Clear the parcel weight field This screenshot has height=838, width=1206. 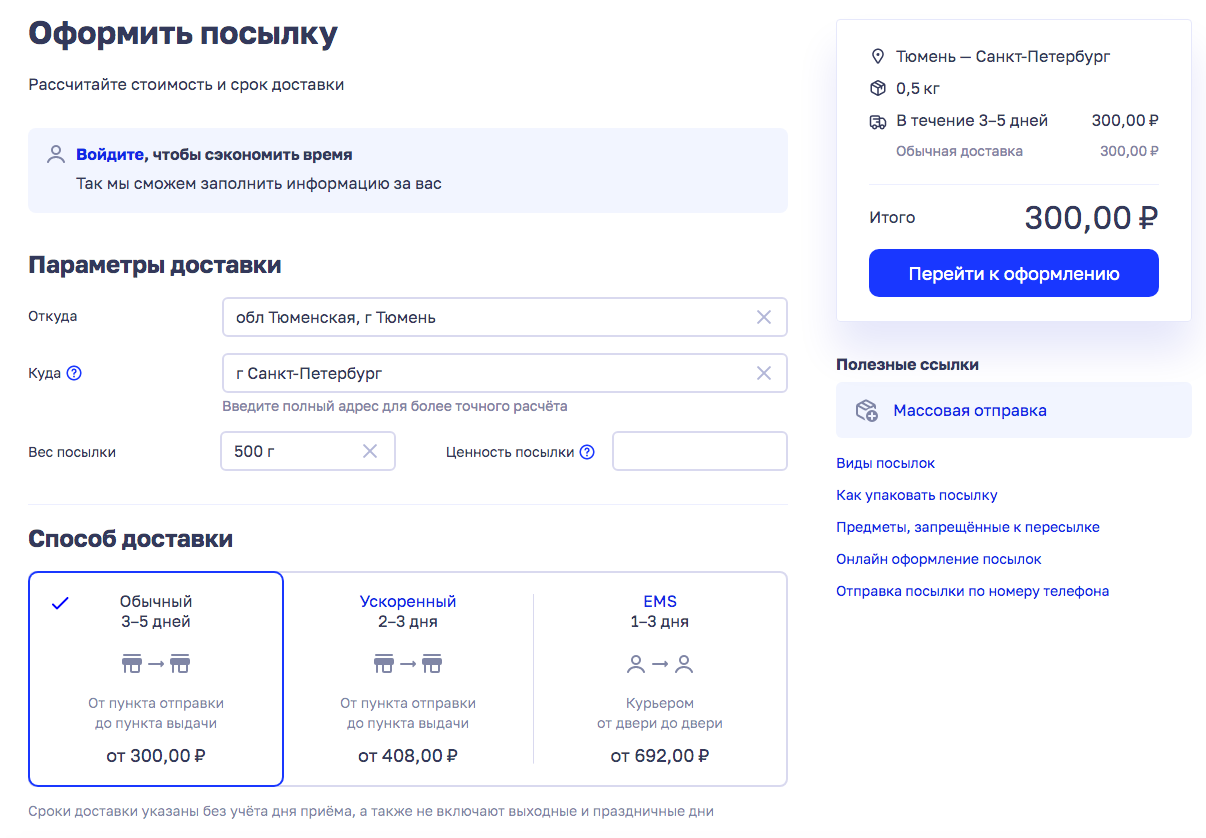pyautogui.click(x=370, y=451)
